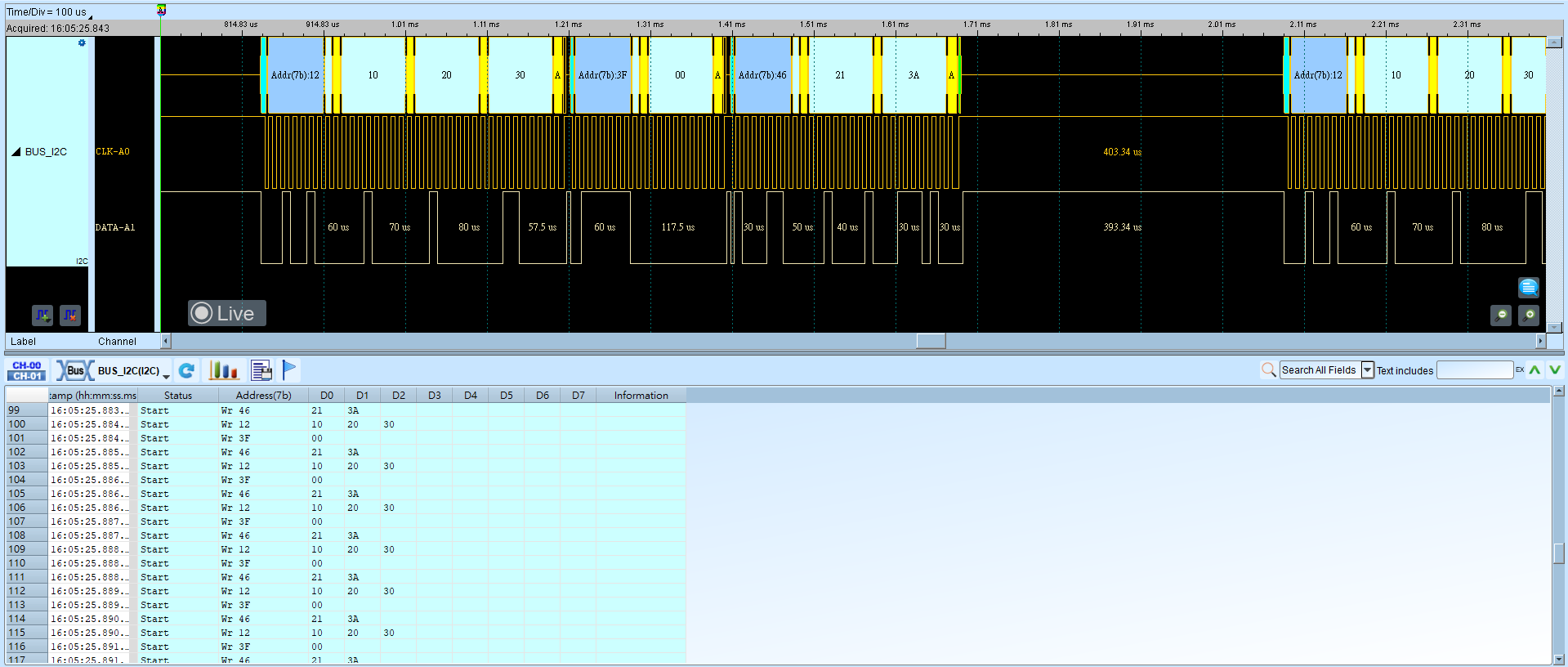Viewport: 1568px width, 667px height.
Task: Open BUS_I2C settings gear
Action: pos(82,43)
